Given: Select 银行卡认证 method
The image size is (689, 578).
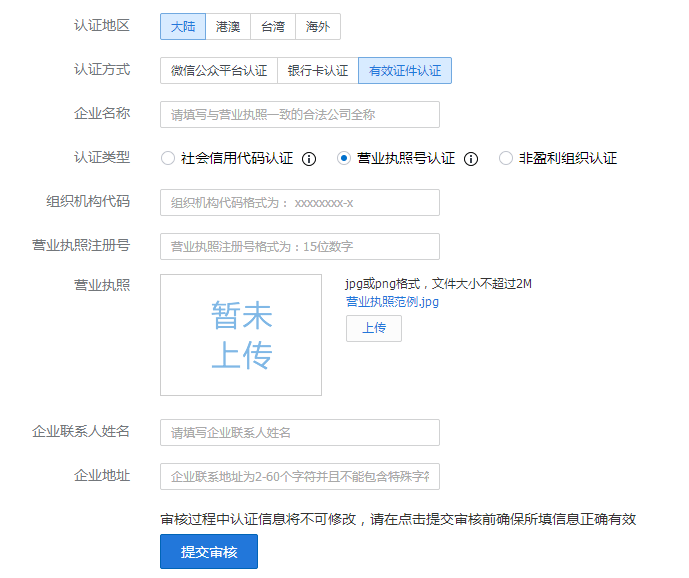Looking at the screenshot, I should click(318, 71).
